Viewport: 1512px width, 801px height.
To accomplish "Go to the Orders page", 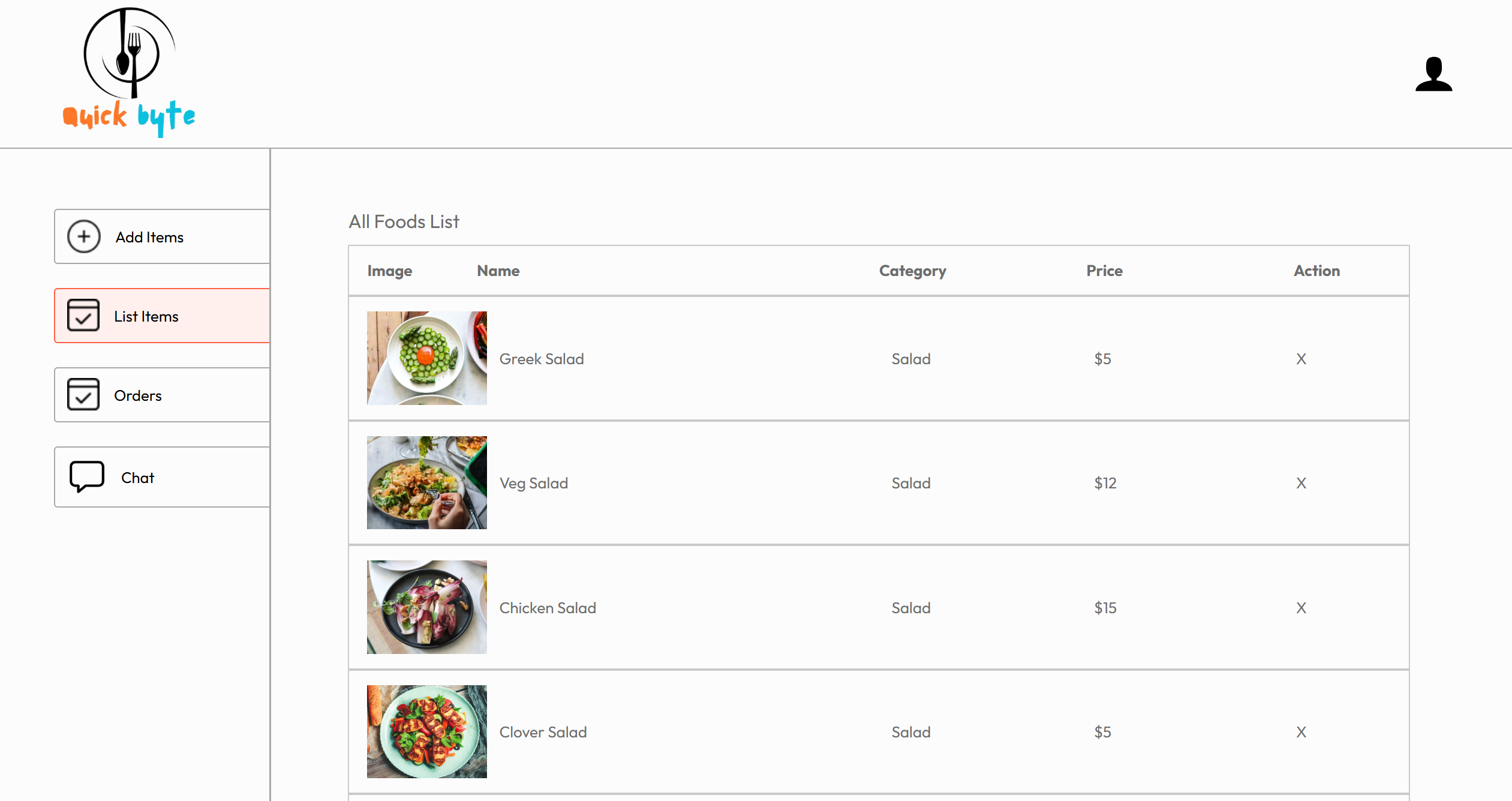I will coord(162,395).
